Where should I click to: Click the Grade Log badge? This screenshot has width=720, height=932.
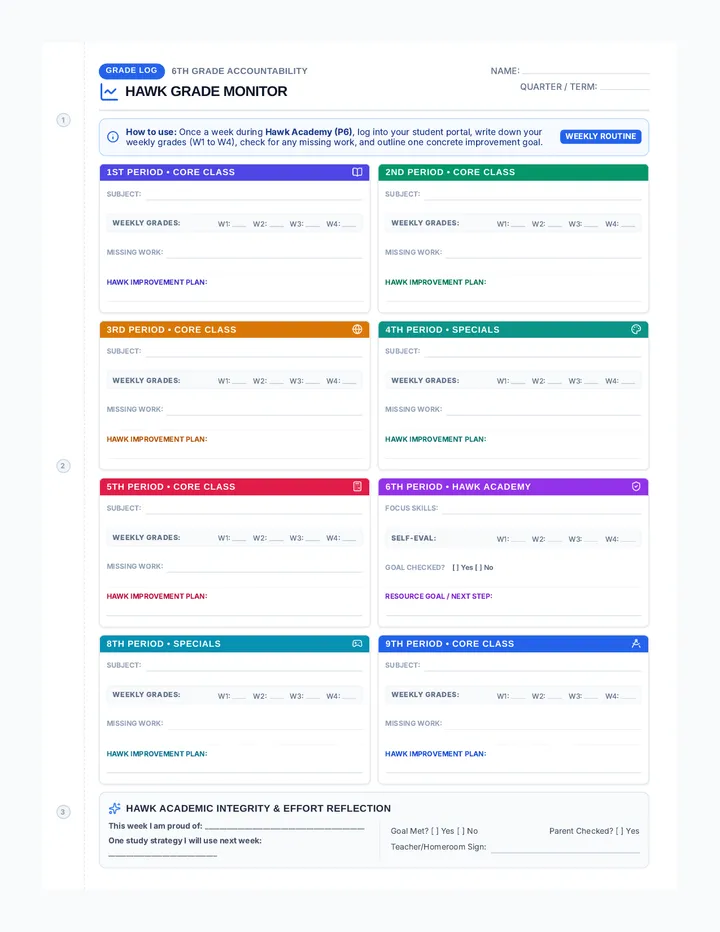pos(131,71)
